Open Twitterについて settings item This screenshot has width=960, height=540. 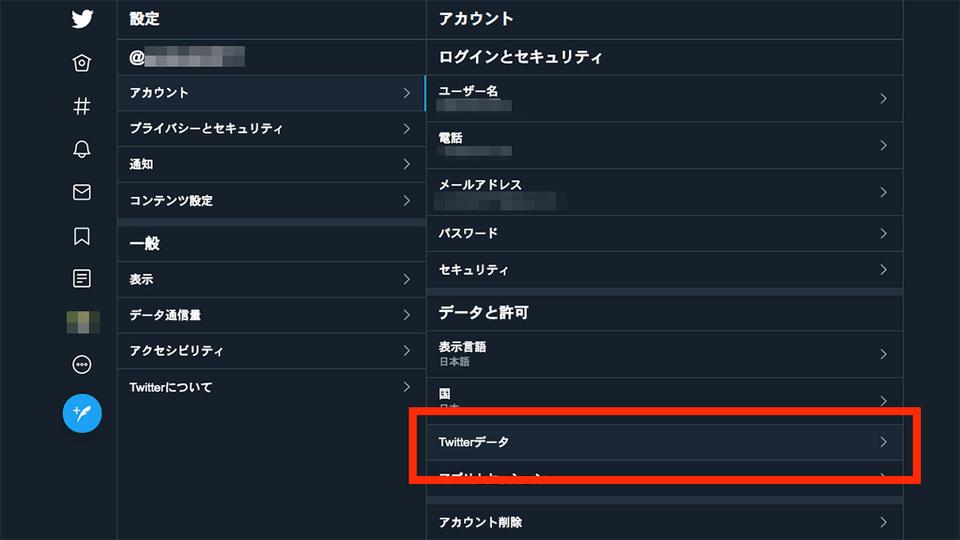point(271,387)
